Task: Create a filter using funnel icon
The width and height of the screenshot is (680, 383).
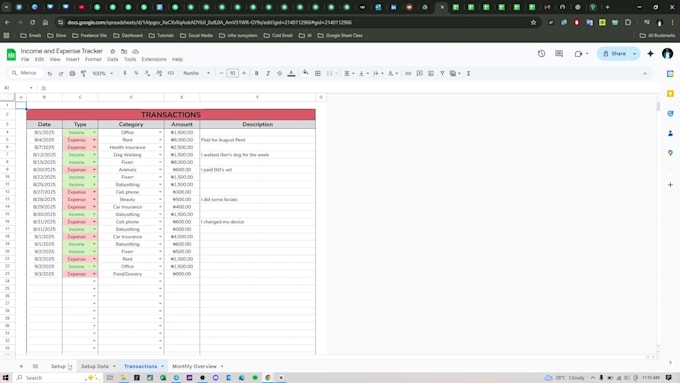Action: click(x=442, y=73)
